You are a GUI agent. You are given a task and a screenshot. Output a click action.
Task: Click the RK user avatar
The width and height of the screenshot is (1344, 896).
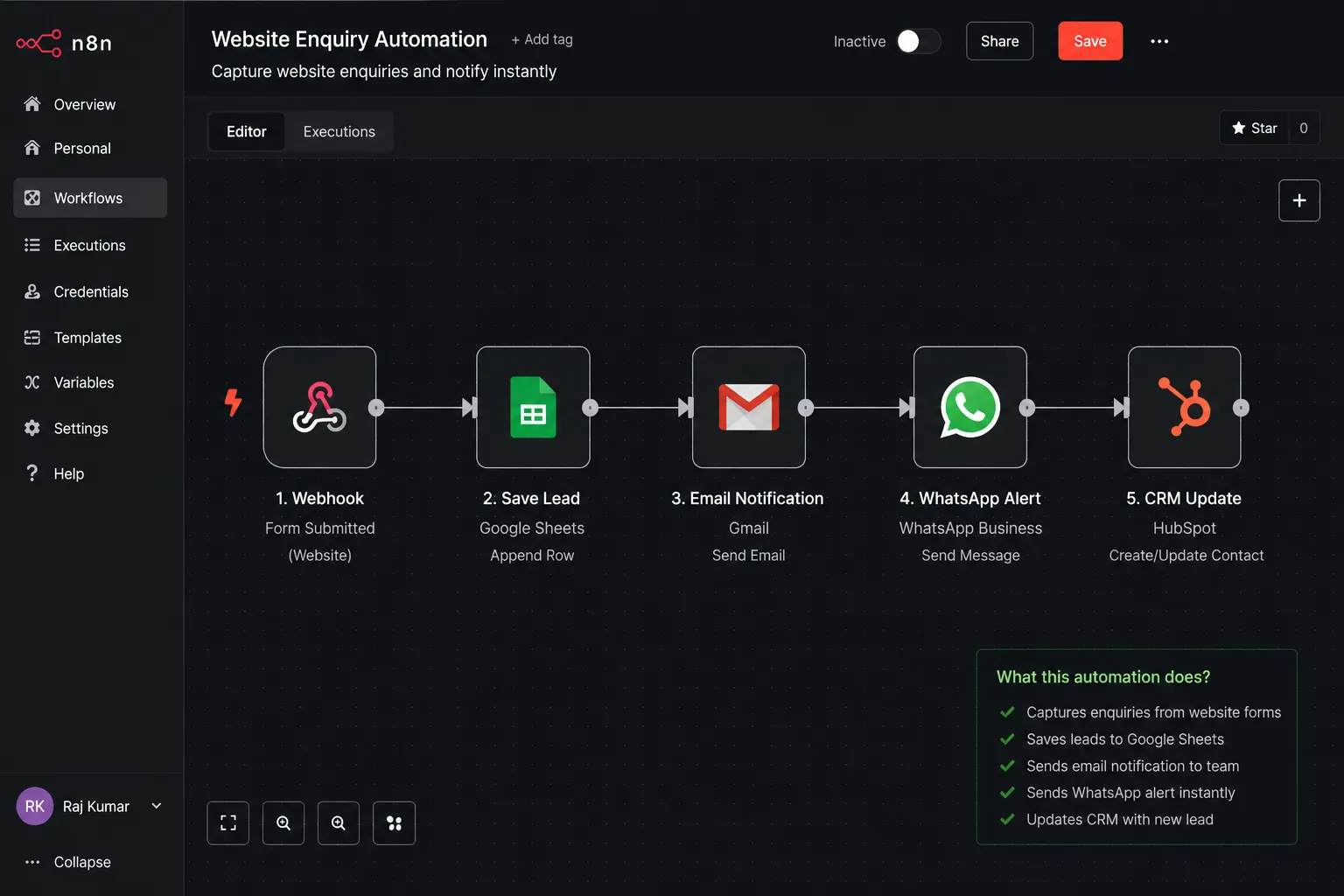click(35, 806)
